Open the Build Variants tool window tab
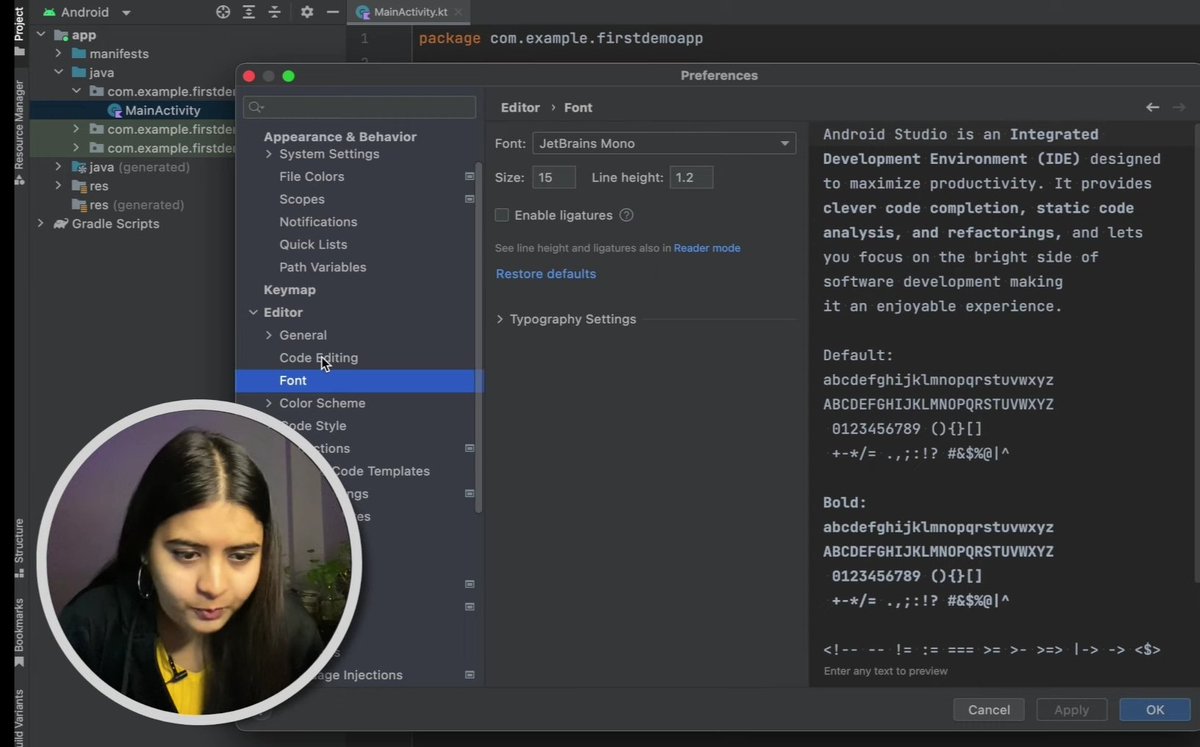Screen dimensions: 1200x747 pos(19,718)
